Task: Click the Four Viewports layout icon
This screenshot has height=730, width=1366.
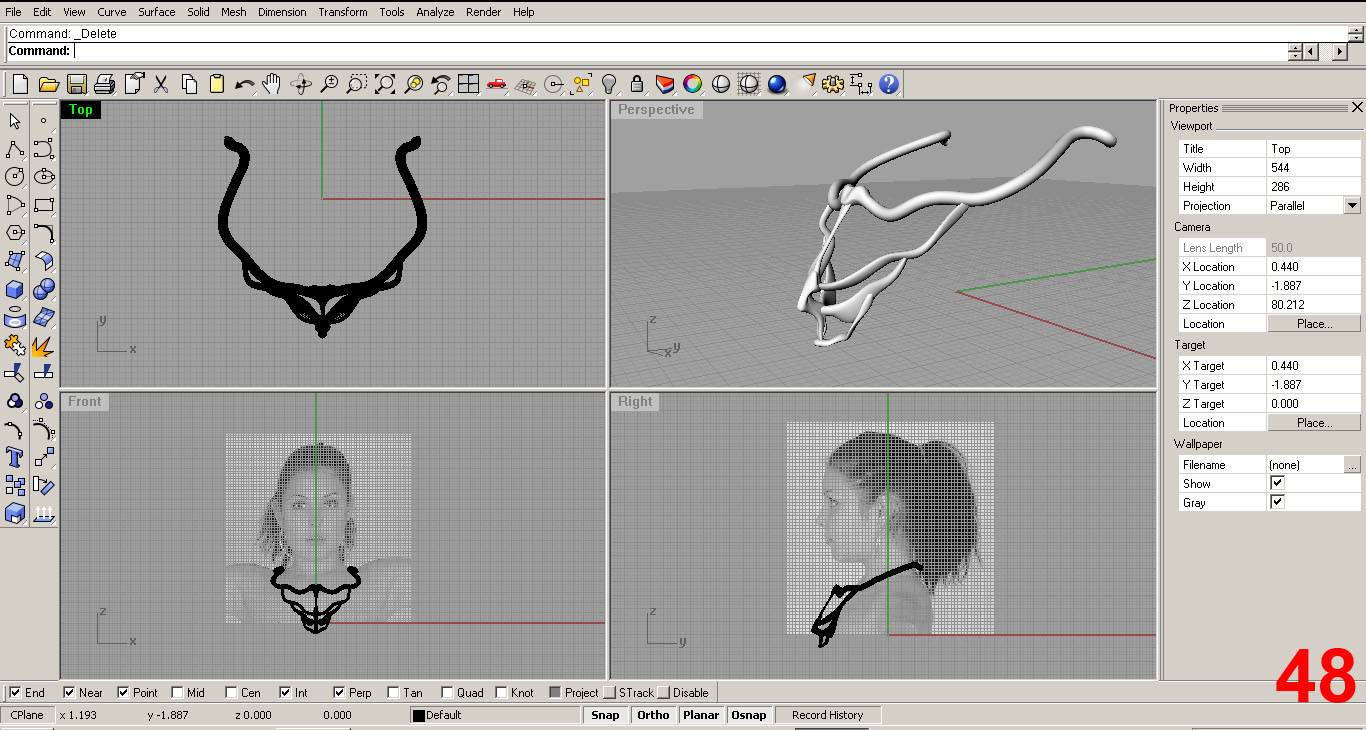Action: click(x=468, y=85)
